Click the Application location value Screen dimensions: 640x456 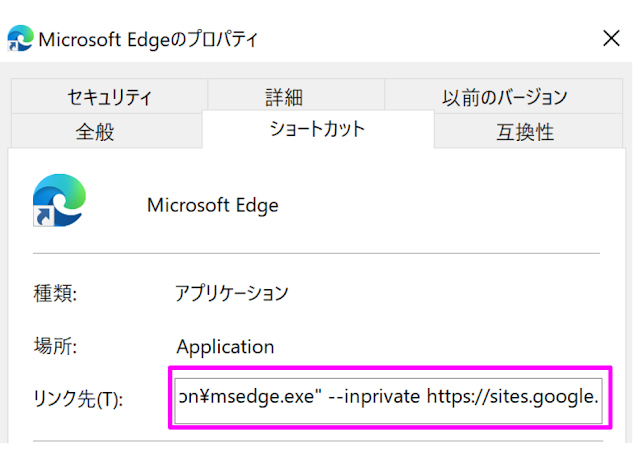[225, 347]
